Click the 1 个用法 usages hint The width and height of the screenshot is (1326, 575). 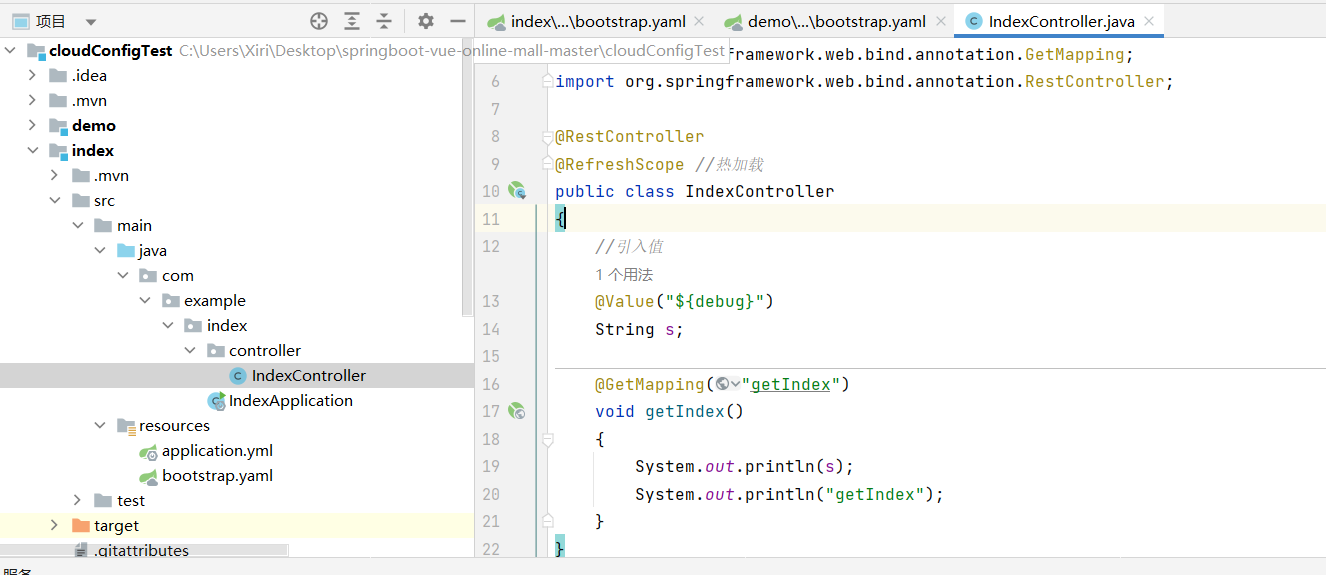click(624, 274)
